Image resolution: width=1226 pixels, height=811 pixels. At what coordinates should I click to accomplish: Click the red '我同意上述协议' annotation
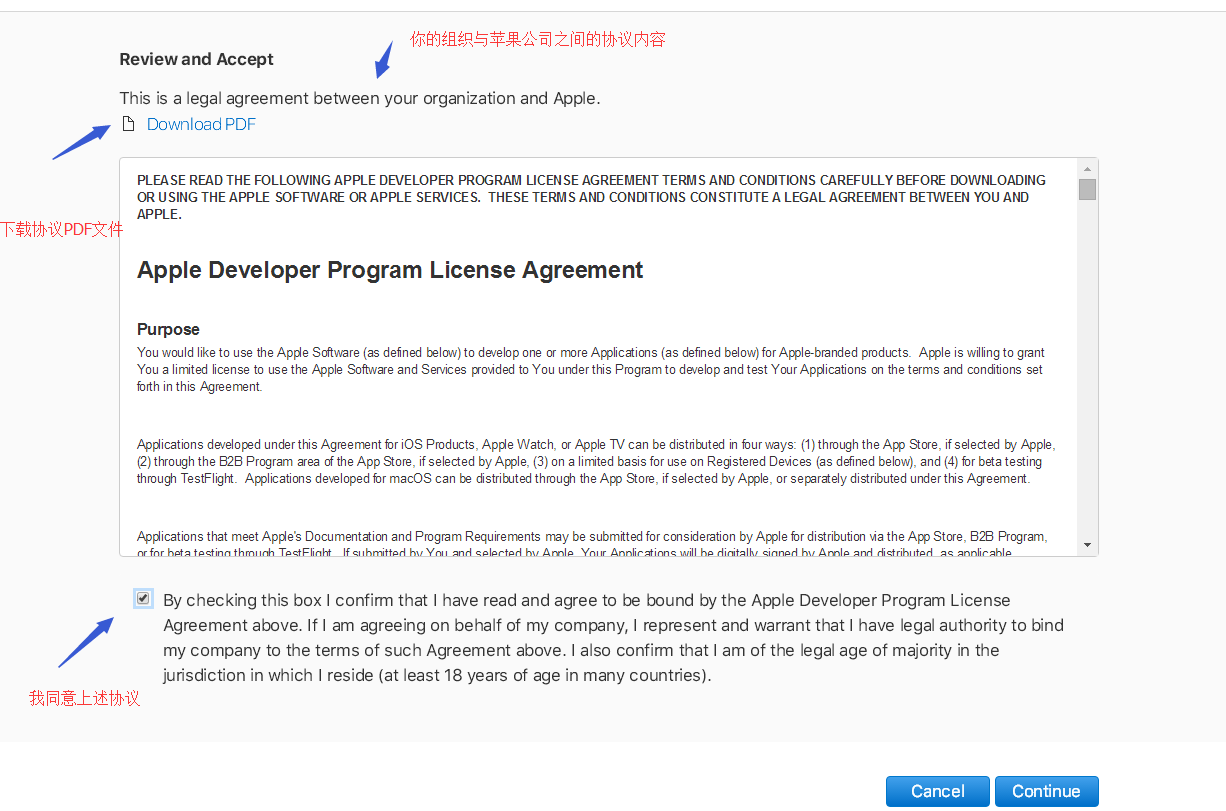84,699
